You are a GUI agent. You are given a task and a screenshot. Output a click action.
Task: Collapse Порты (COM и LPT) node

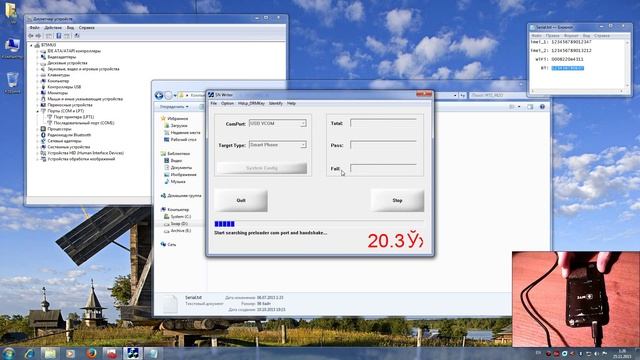pos(38,111)
